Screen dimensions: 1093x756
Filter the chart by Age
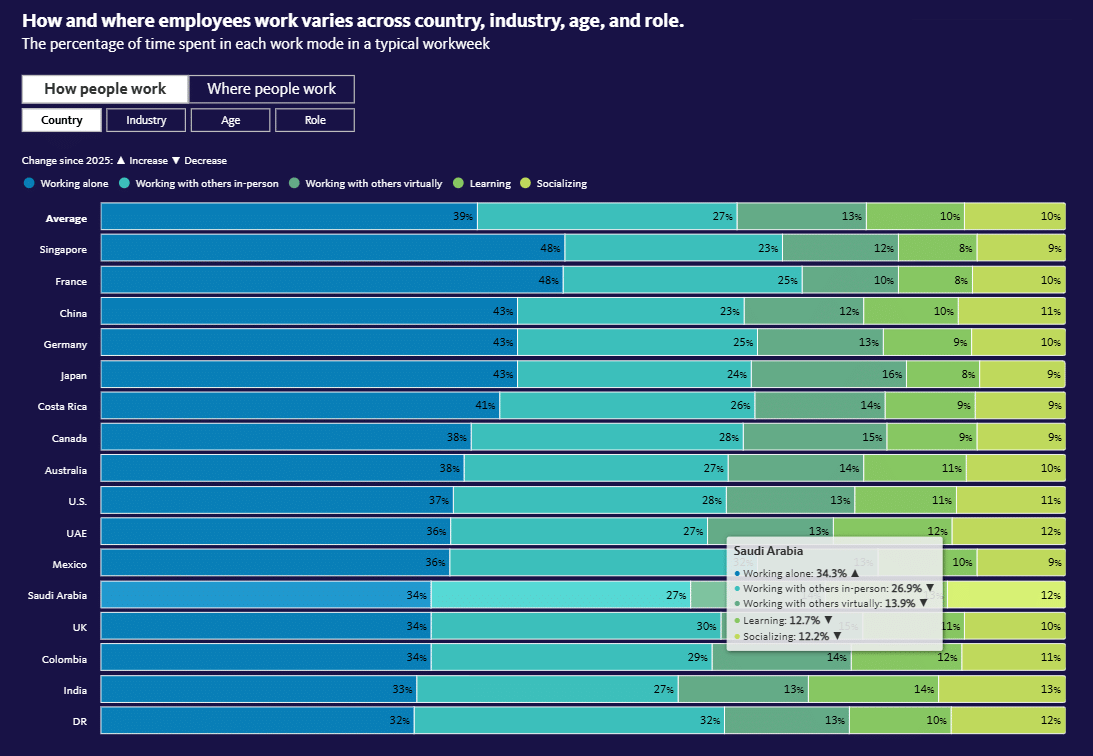pyautogui.click(x=230, y=120)
